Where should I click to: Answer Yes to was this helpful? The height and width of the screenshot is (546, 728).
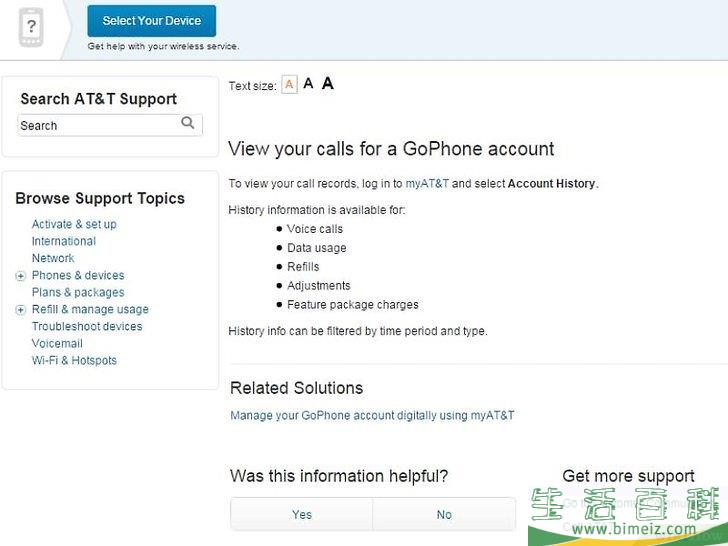pyautogui.click(x=302, y=514)
